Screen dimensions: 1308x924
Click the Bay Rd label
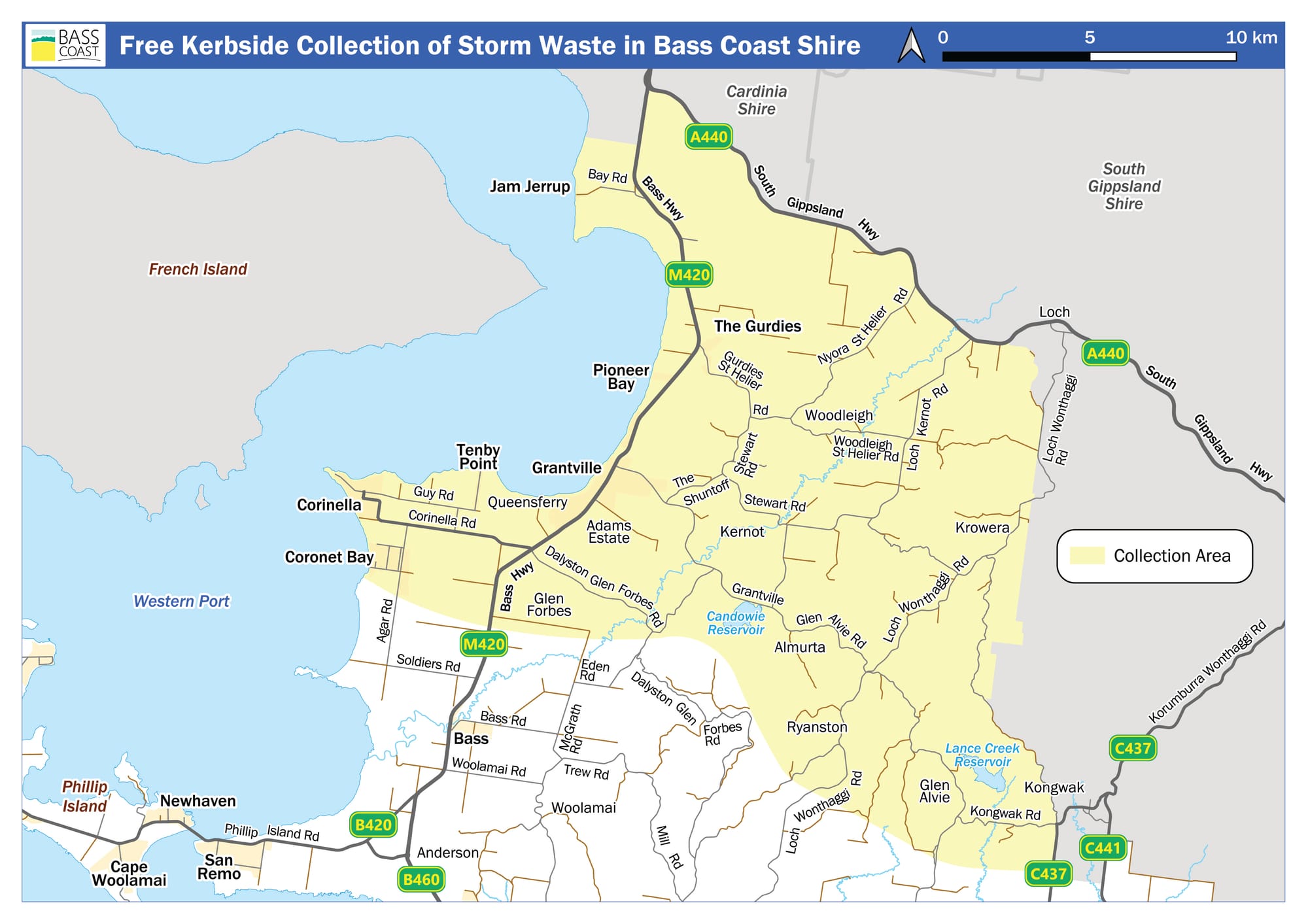click(x=608, y=175)
